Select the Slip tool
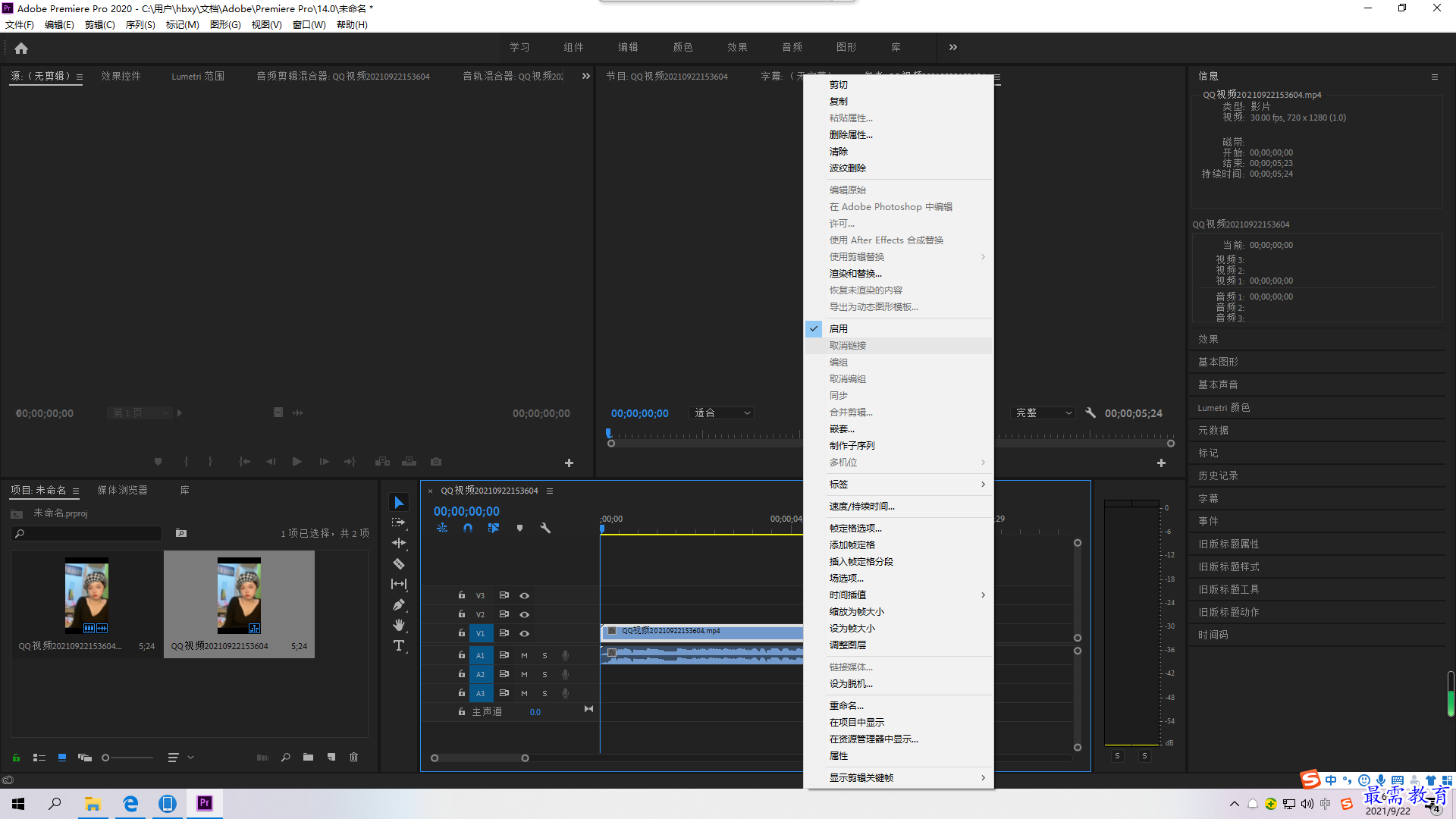Screen dimensions: 1456x819 point(399,584)
